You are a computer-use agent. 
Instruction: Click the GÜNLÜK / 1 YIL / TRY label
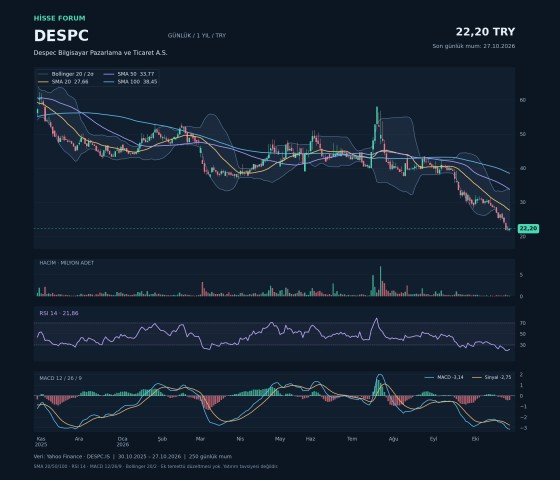click(x=197, y=35)
